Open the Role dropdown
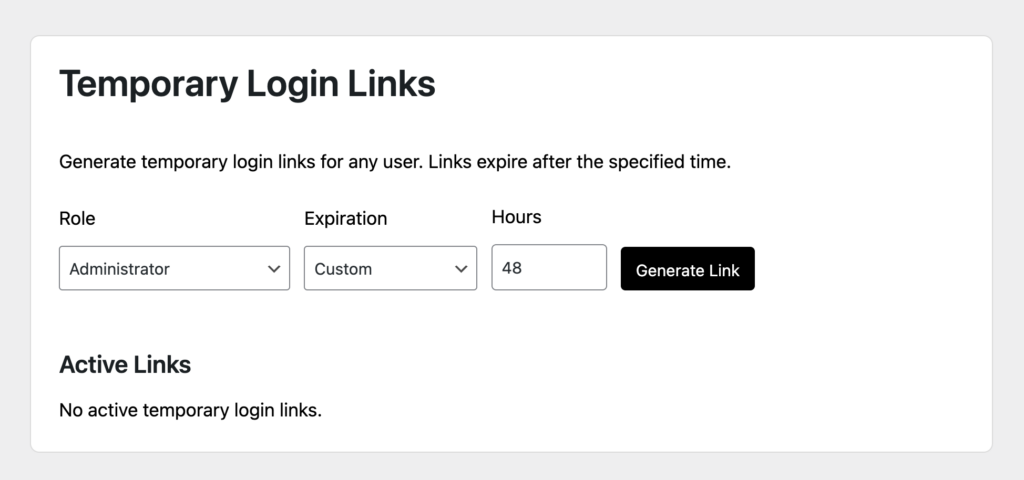This screenshot has height=480, width=1024. (x=174, y=269)
